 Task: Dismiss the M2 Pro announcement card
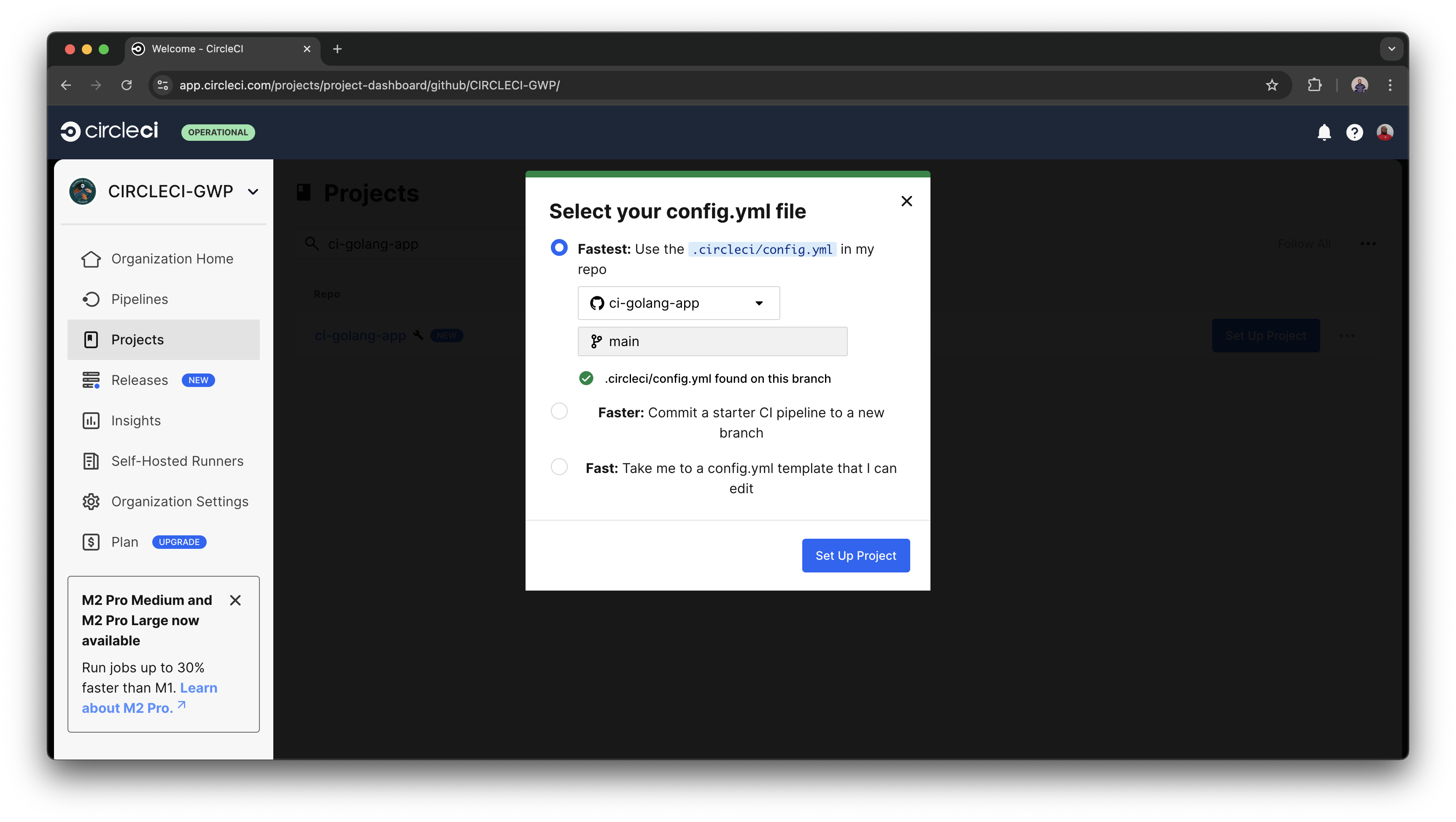(235, 600)
